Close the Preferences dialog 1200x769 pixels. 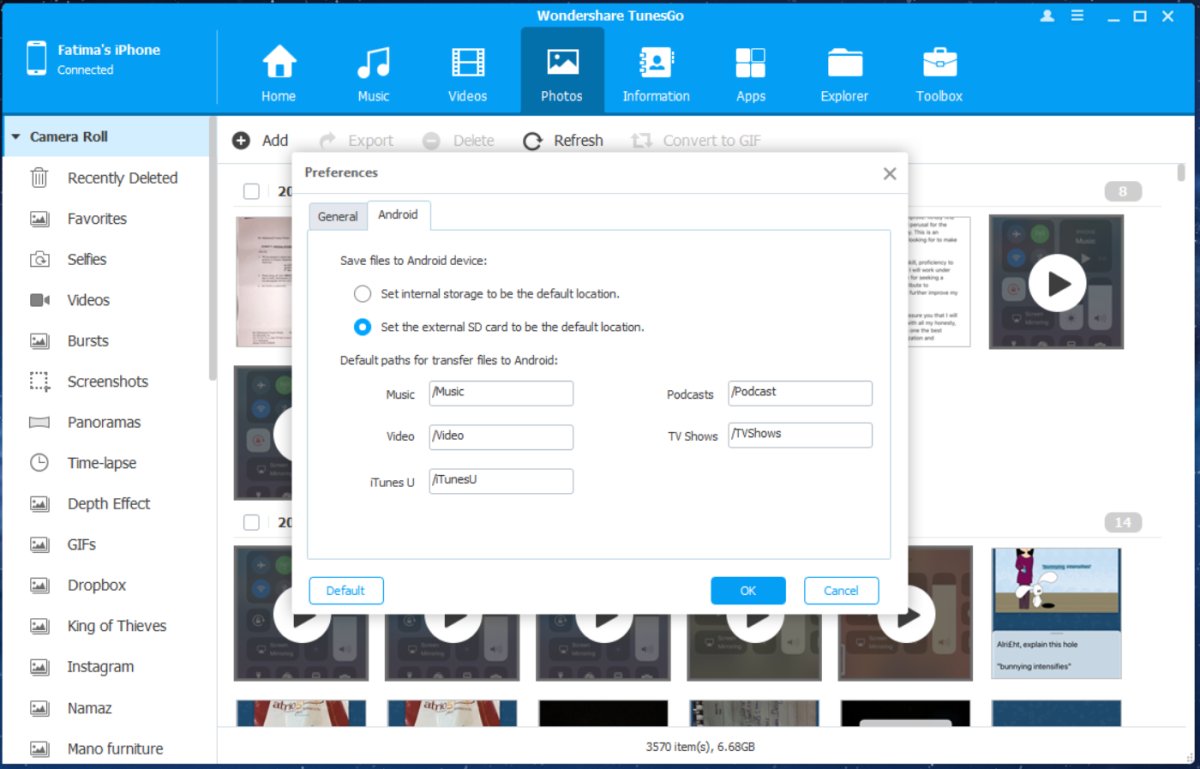(x=890, y=174)
